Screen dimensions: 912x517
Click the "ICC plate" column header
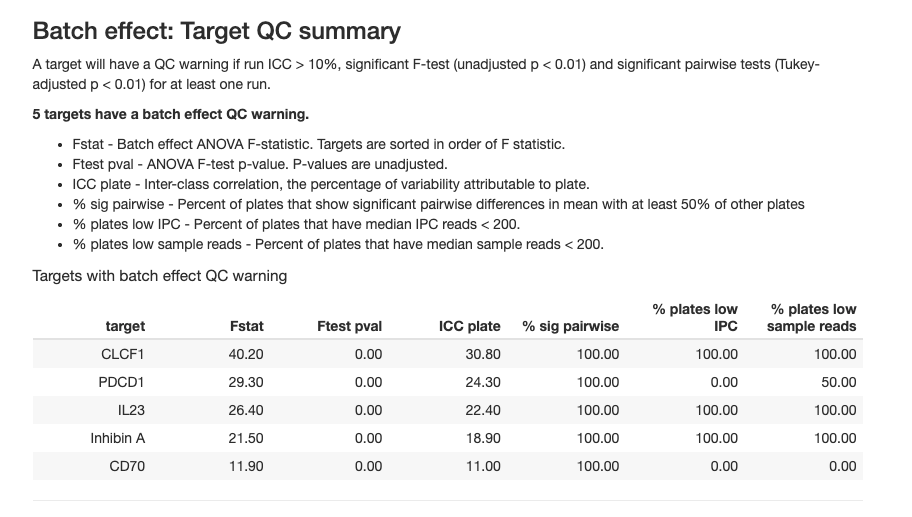(x=469, y=326)
